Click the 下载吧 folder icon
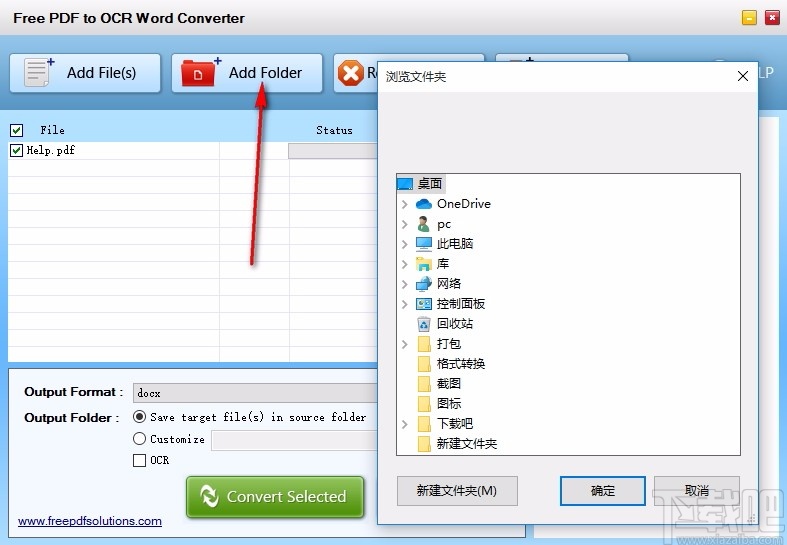Viewport: 787px width, 545px height. (x=424, y=424)
